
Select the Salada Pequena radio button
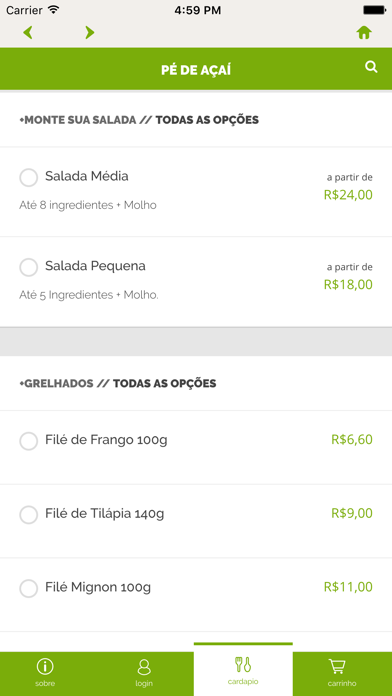pyautogui.click(x=29, y=267)
